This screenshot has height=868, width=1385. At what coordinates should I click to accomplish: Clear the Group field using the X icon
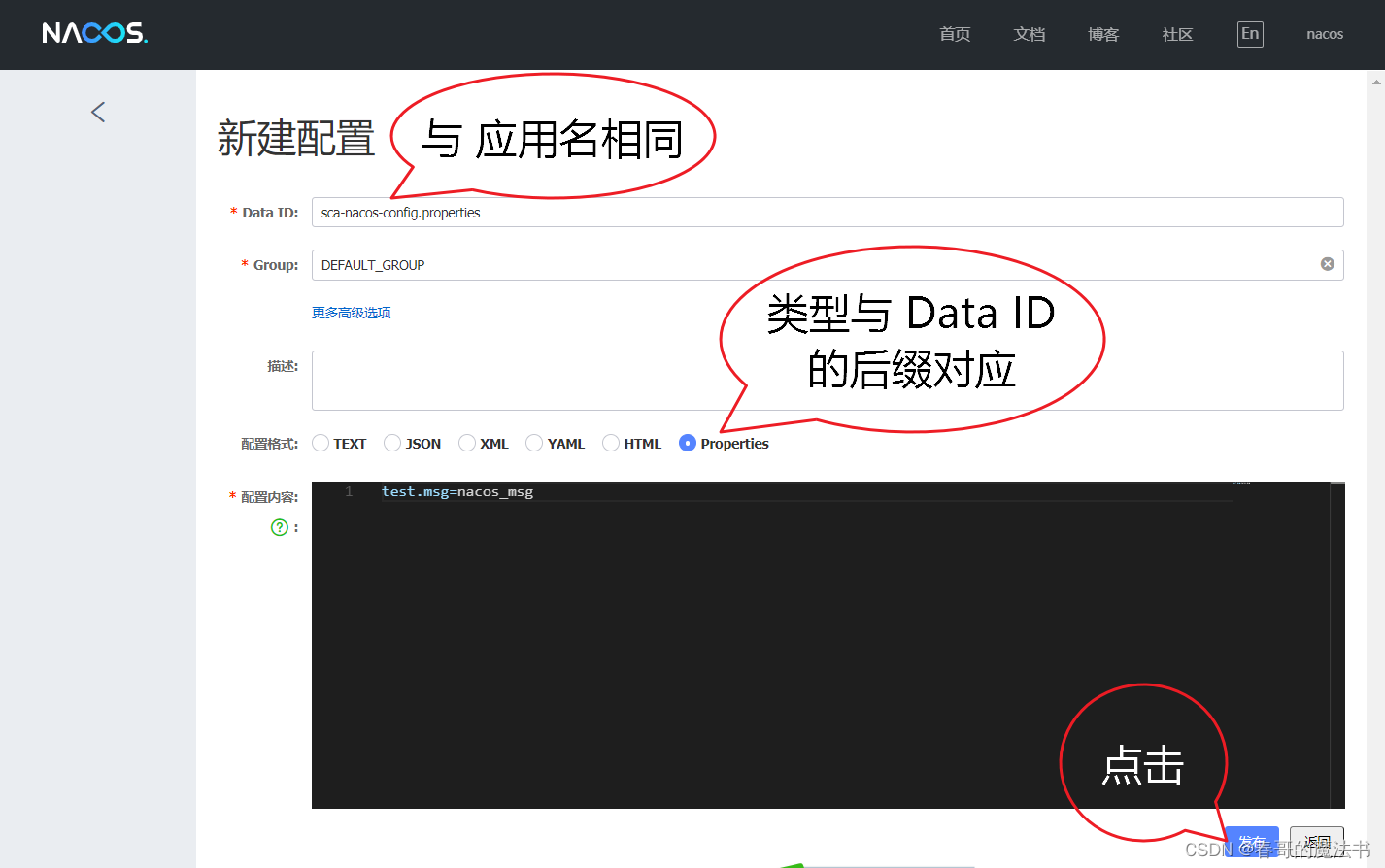click(x=1327, y=263)
